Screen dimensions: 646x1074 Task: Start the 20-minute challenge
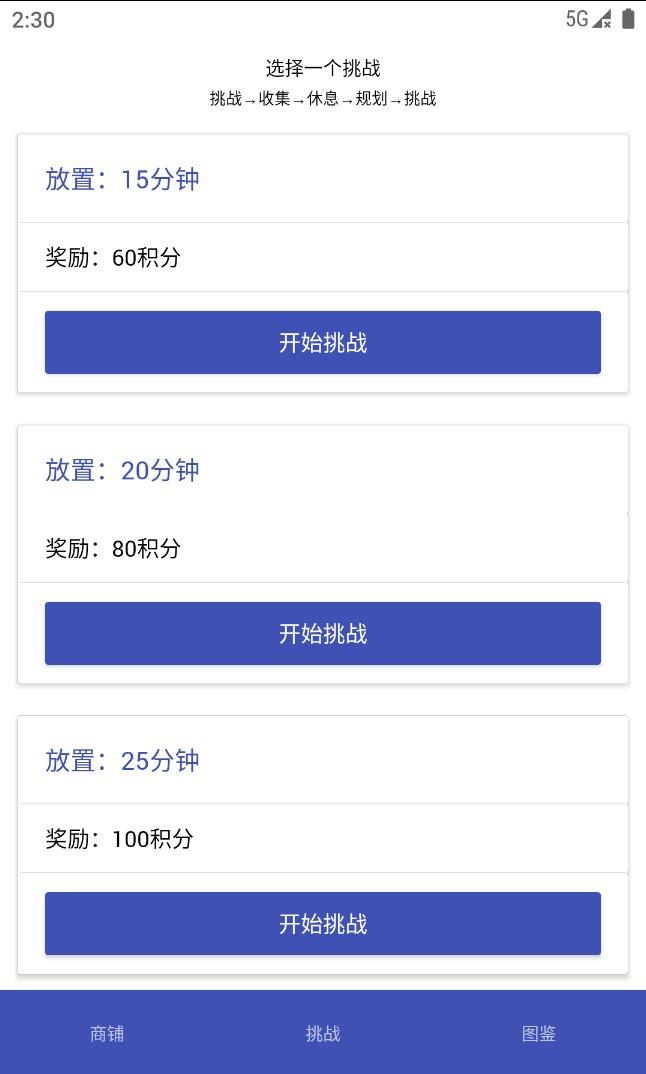[322, 633]
